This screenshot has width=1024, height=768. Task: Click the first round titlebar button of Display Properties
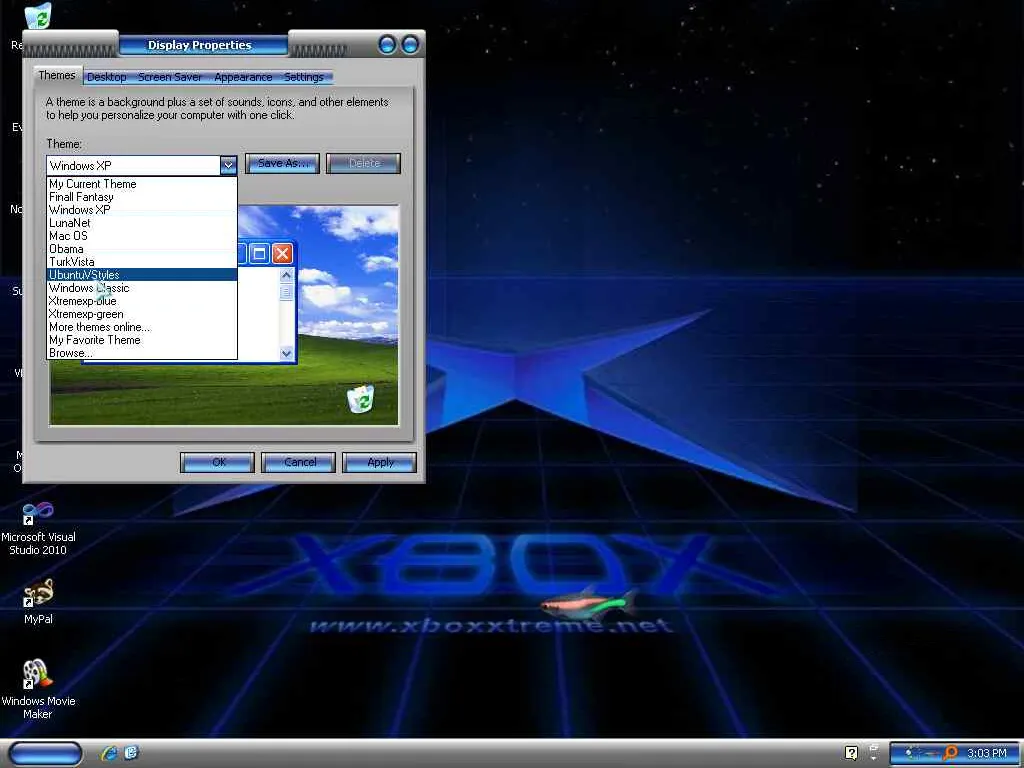click(387, 44)
